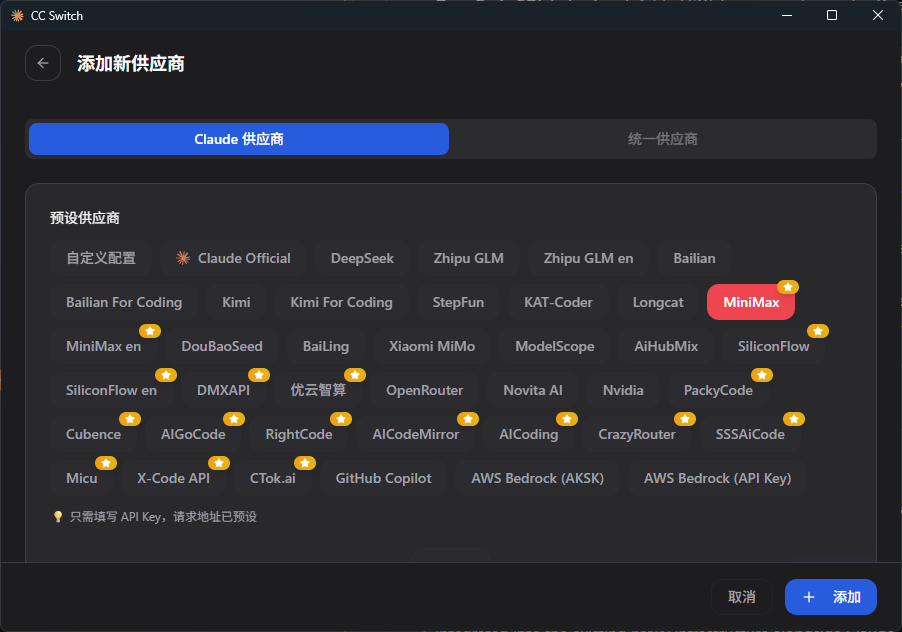Click the star badge on SiliconFlow
This screenshot has height=632, width=902.
[x=818, y=331]
